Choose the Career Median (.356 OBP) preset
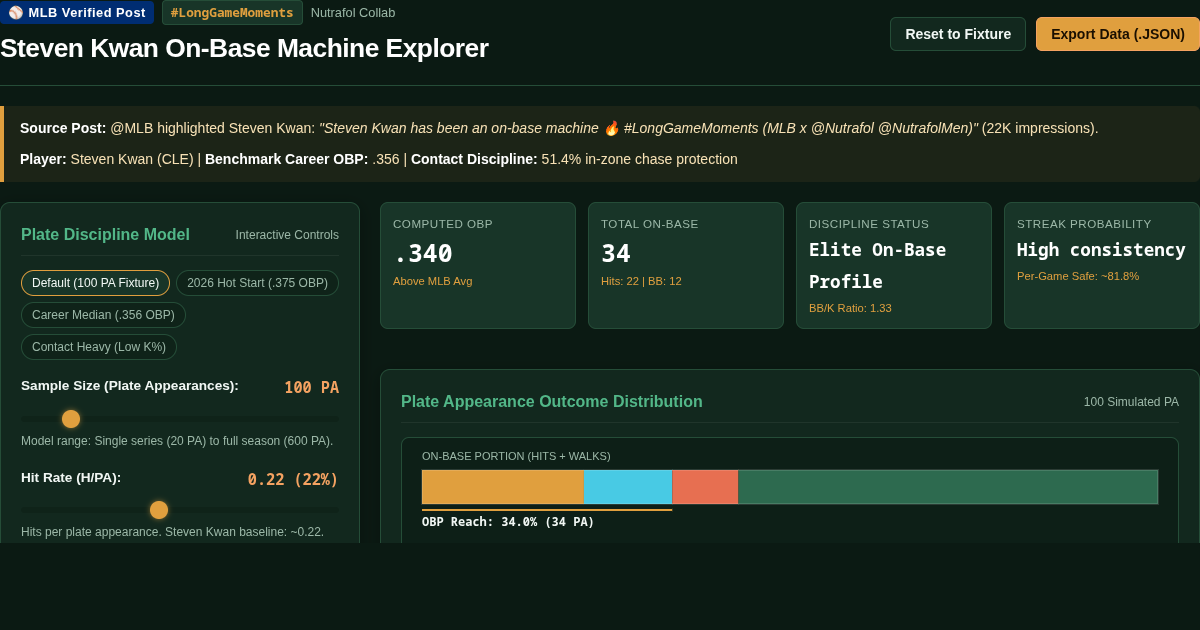This screenshot has width=1200, height=630. tap(103, 315)
